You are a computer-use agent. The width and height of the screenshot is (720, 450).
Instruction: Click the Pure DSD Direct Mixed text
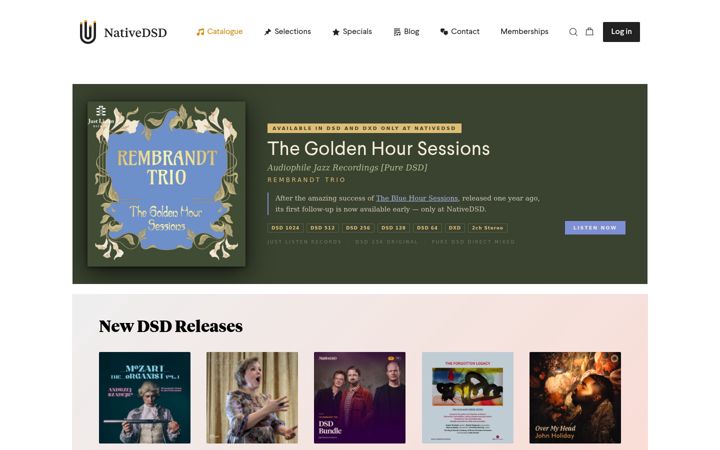point(473,242)
